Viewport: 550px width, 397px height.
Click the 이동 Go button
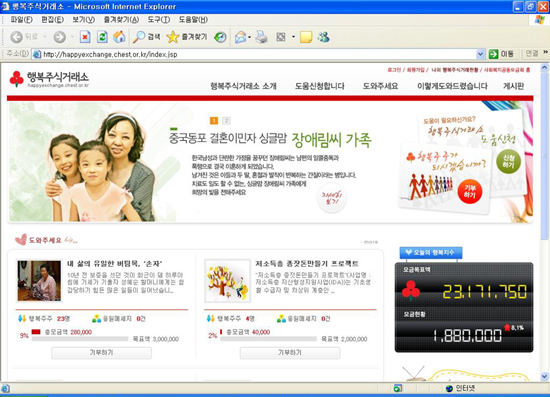pyautogui.click(x=502, y=54)
